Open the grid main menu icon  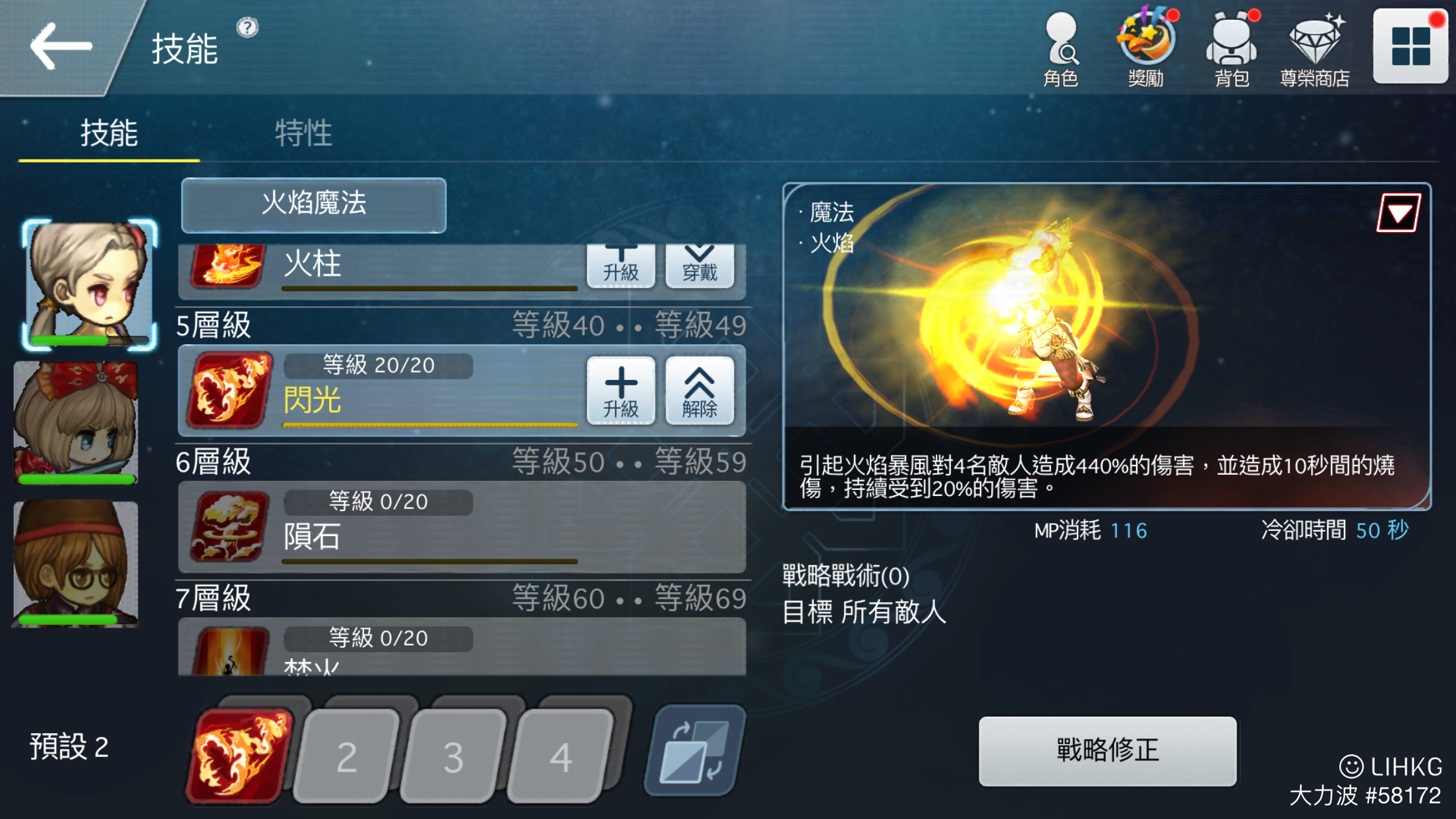(1410, 46)
